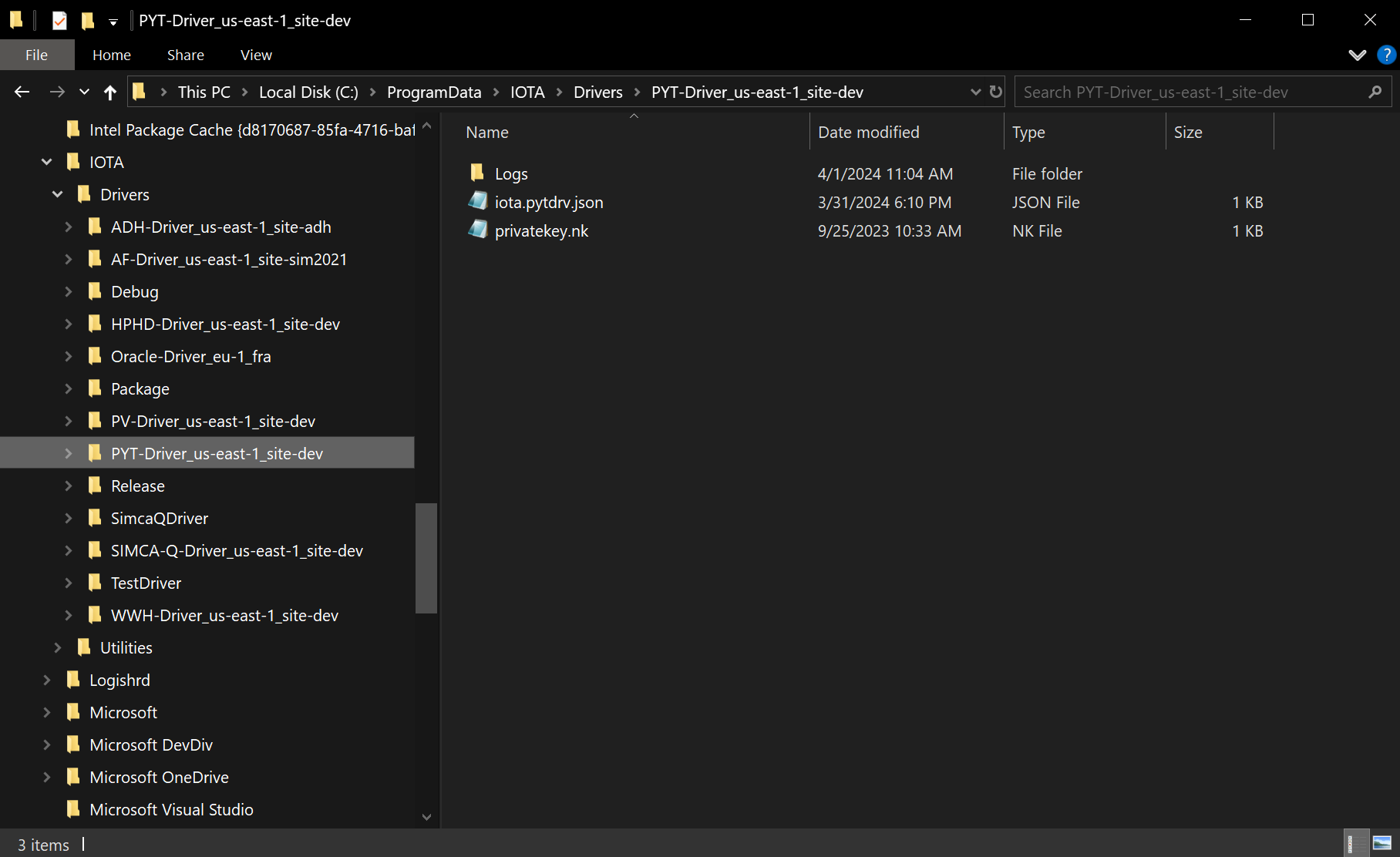Switch to Large icons view in status bar
The image size is (1400, 857).
coord(1382,843)
